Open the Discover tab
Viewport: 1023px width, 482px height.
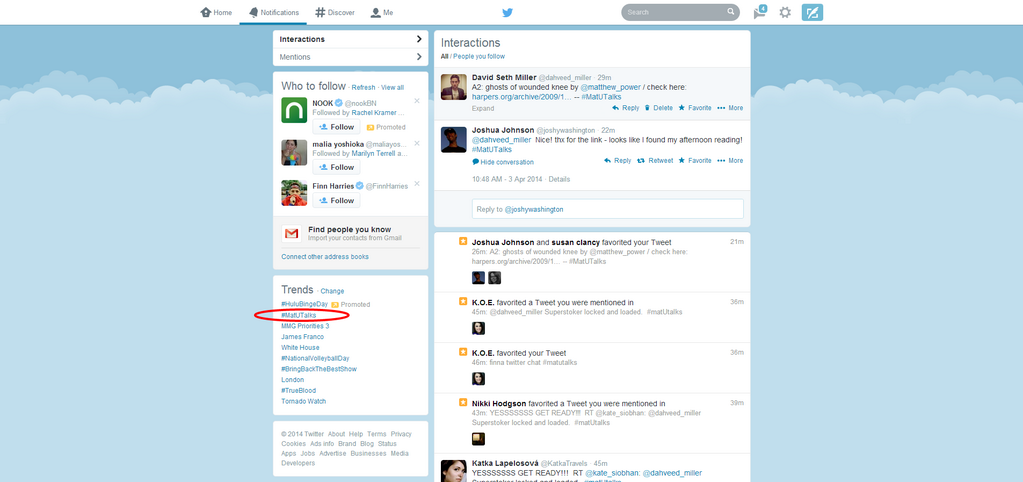tap(335, 12)
